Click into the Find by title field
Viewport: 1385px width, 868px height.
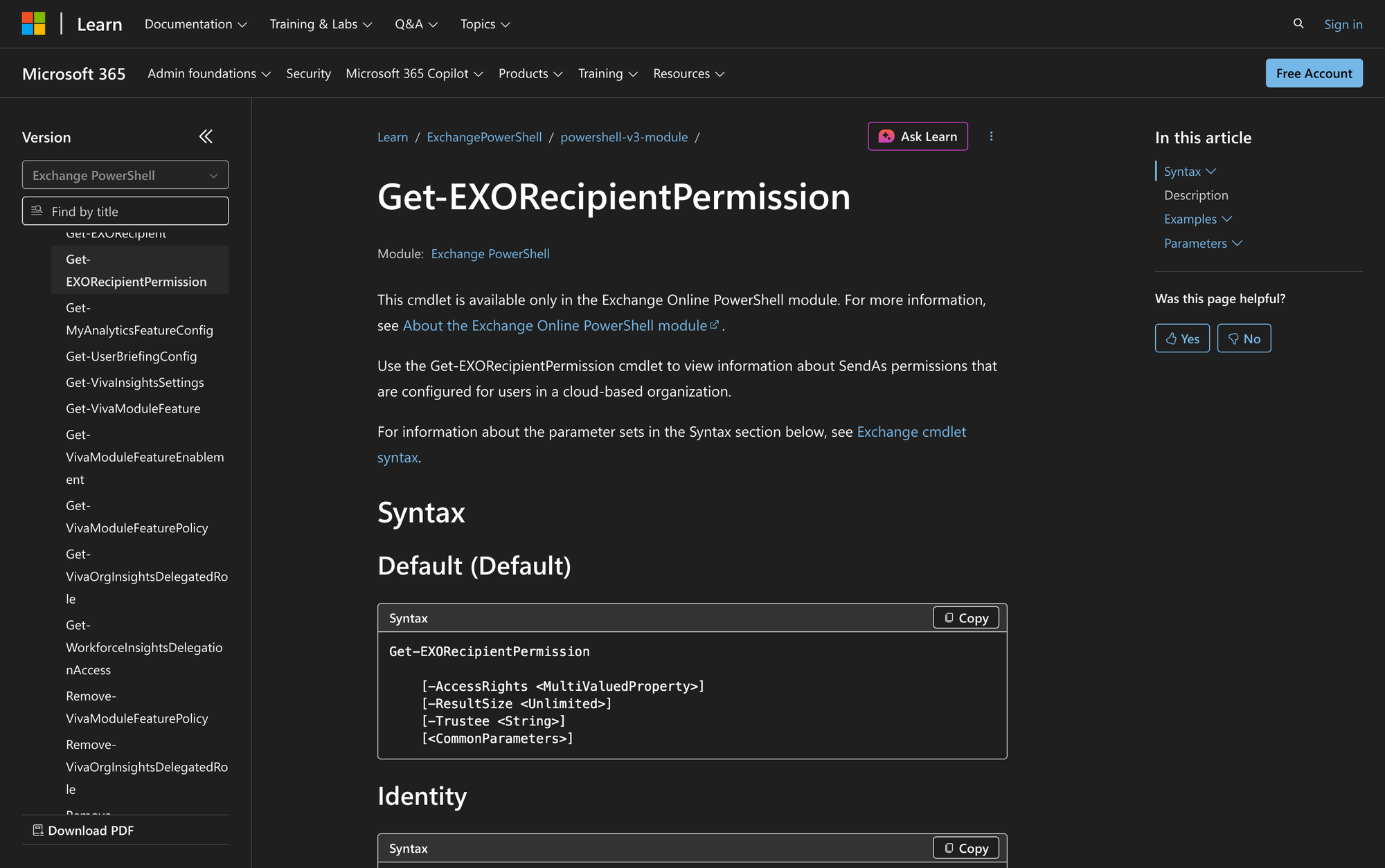125,211
